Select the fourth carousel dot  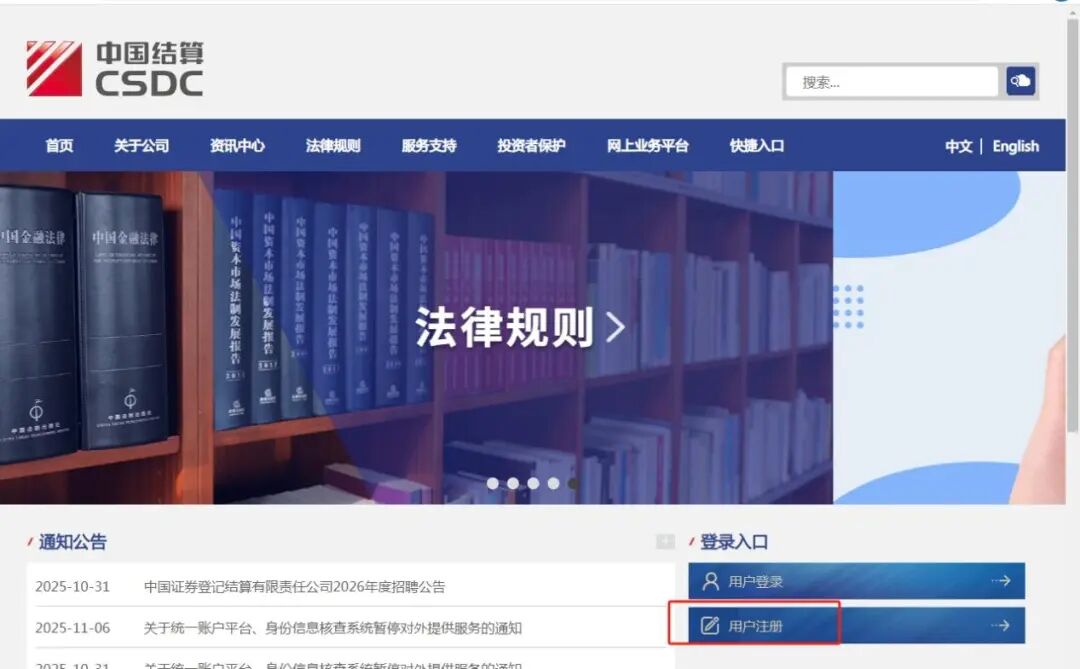tap(553, 484)
